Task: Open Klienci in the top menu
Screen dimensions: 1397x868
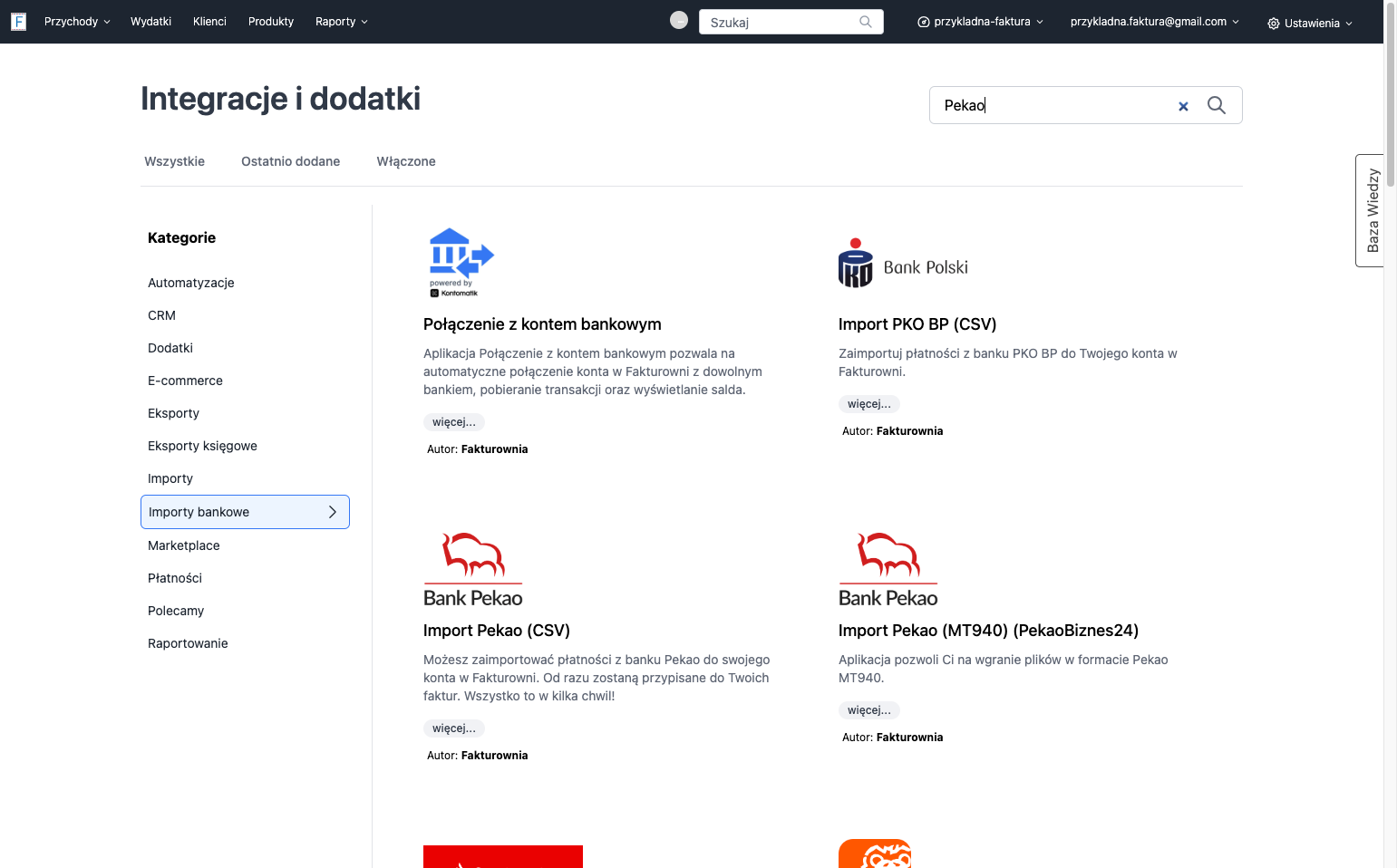Action: click(x=209, y=22)
